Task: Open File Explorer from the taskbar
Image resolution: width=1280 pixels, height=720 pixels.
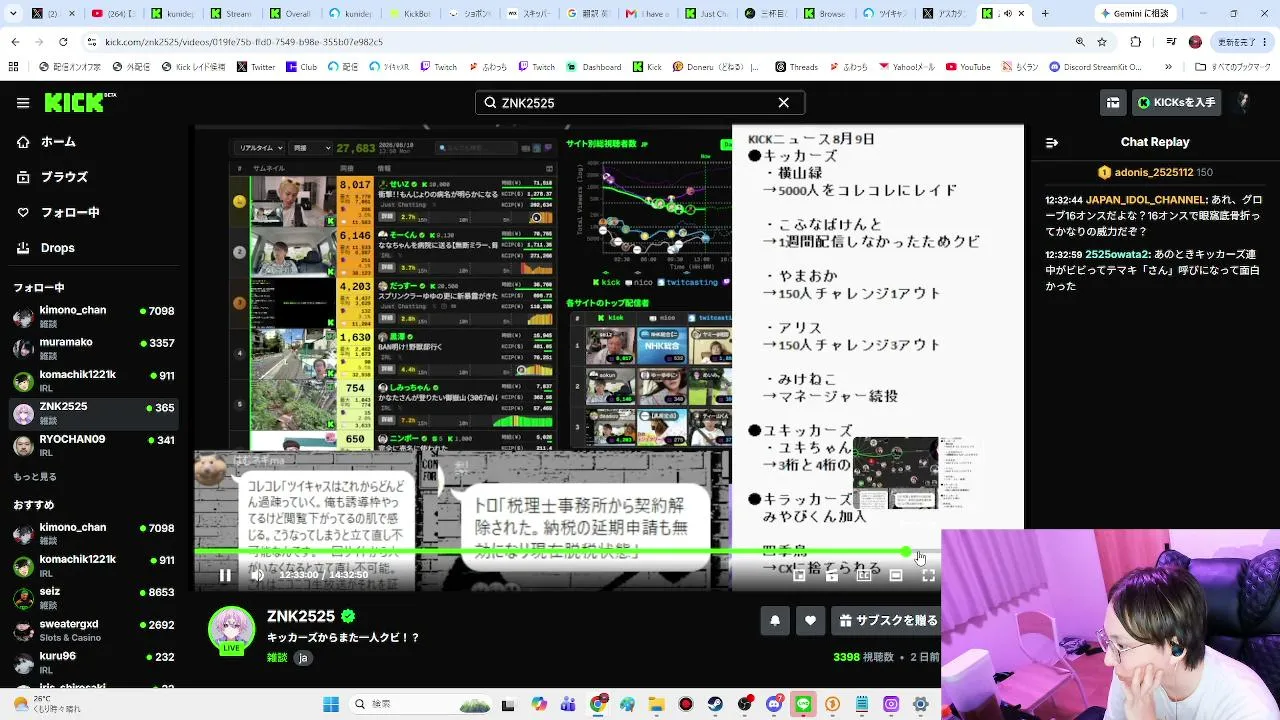Action: pyautogui.click(x=657, y=704)
